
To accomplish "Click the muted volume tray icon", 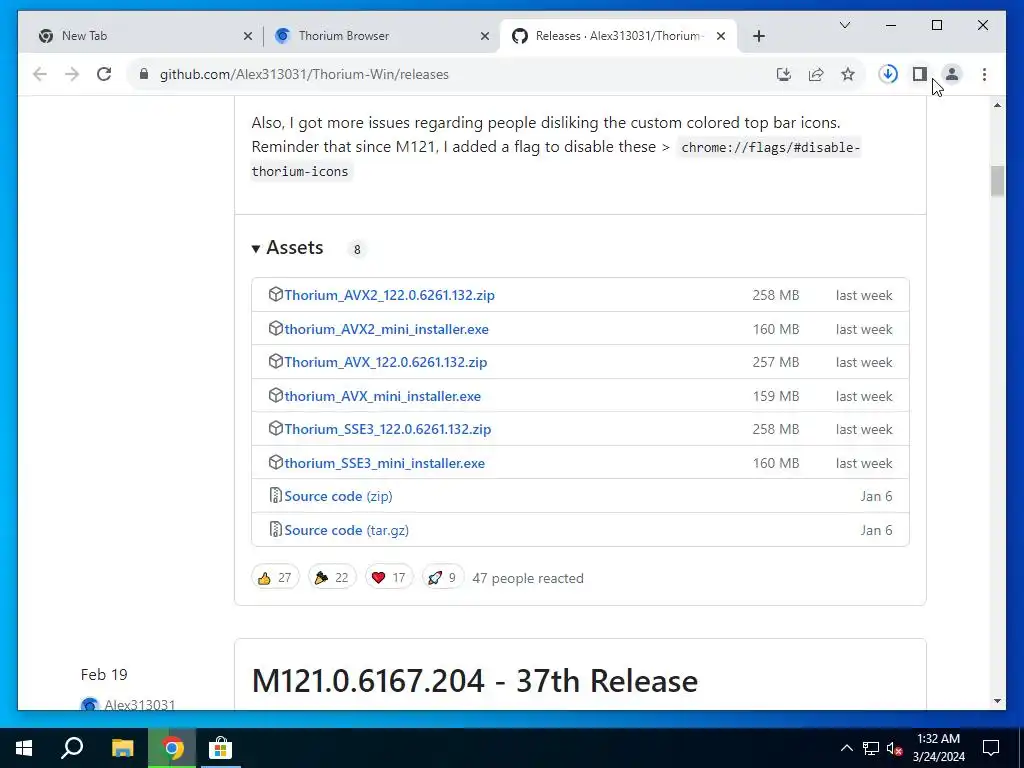I will [895, 748].
